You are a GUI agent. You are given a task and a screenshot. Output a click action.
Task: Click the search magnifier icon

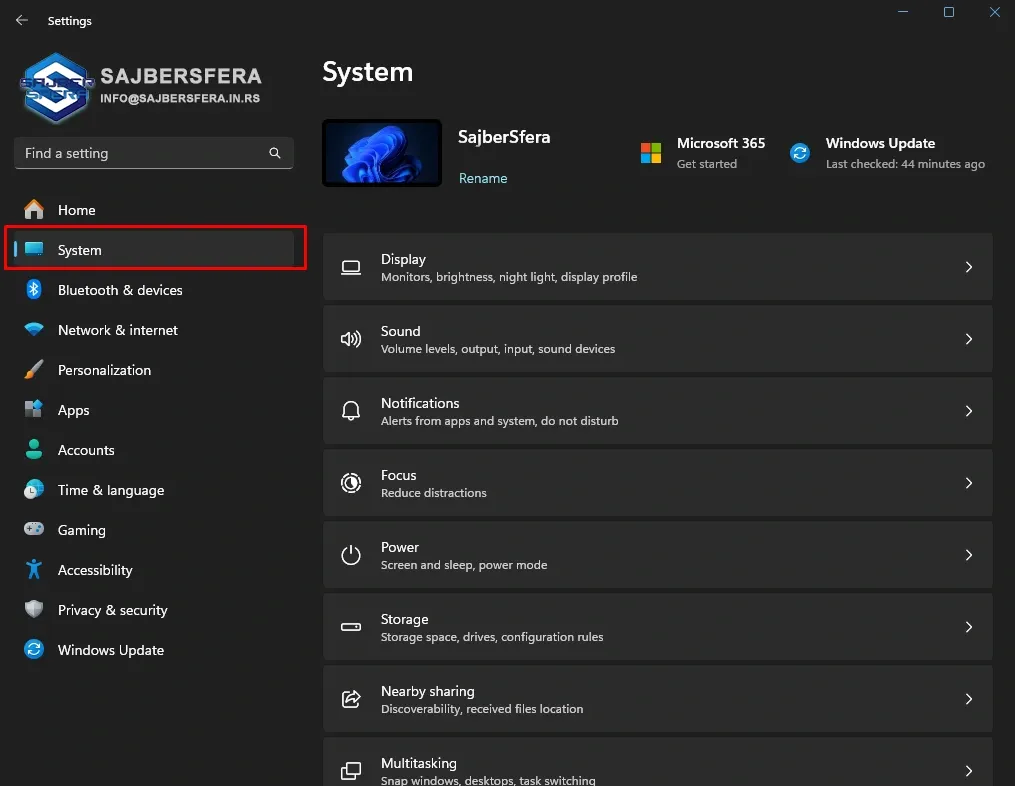tap(275, 153)
